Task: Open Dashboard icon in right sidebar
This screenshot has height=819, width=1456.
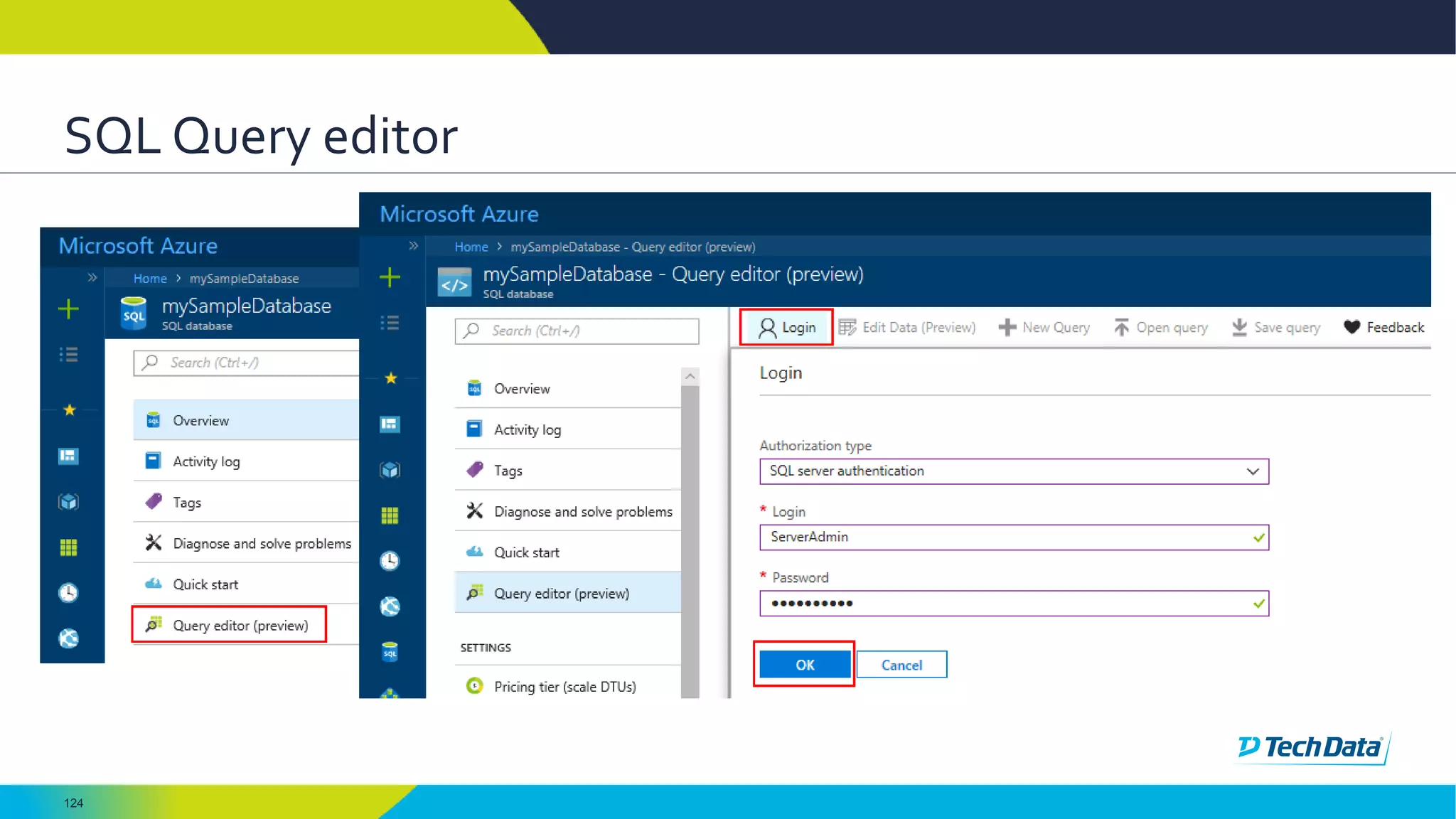Action: [390, 424]
